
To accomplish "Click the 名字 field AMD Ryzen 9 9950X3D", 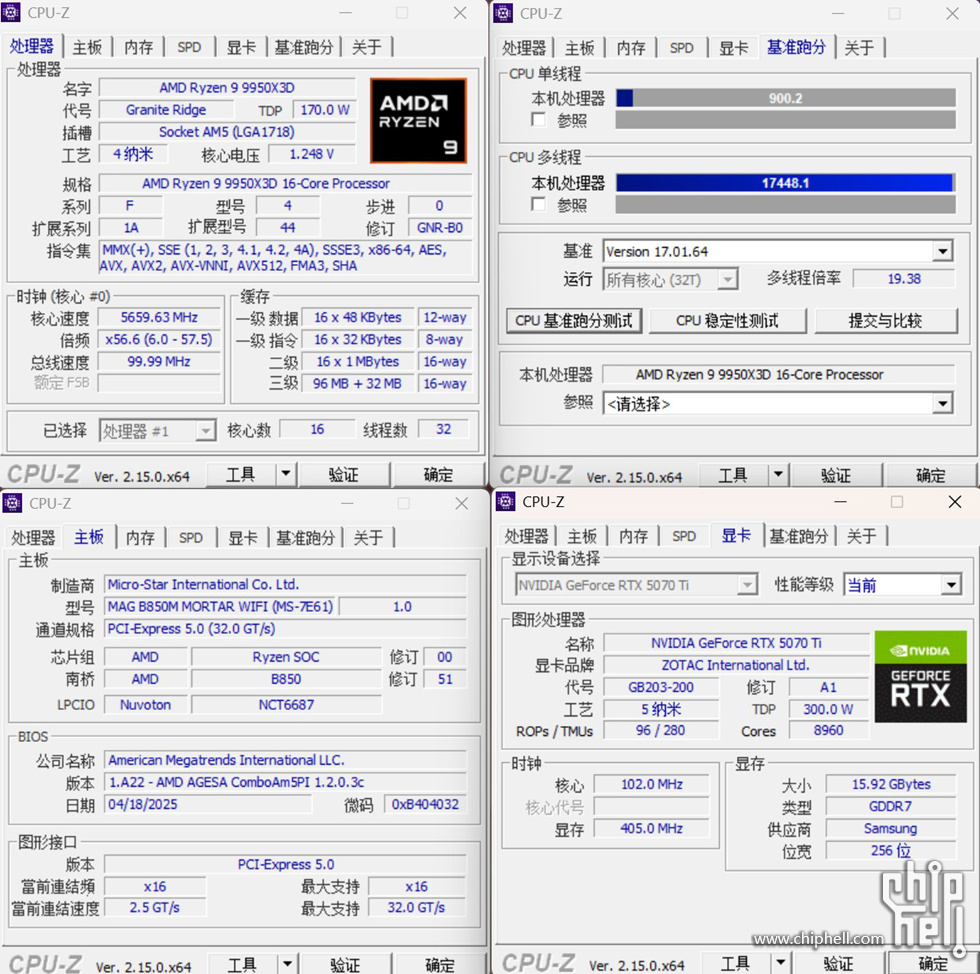I will pos(227,88).
